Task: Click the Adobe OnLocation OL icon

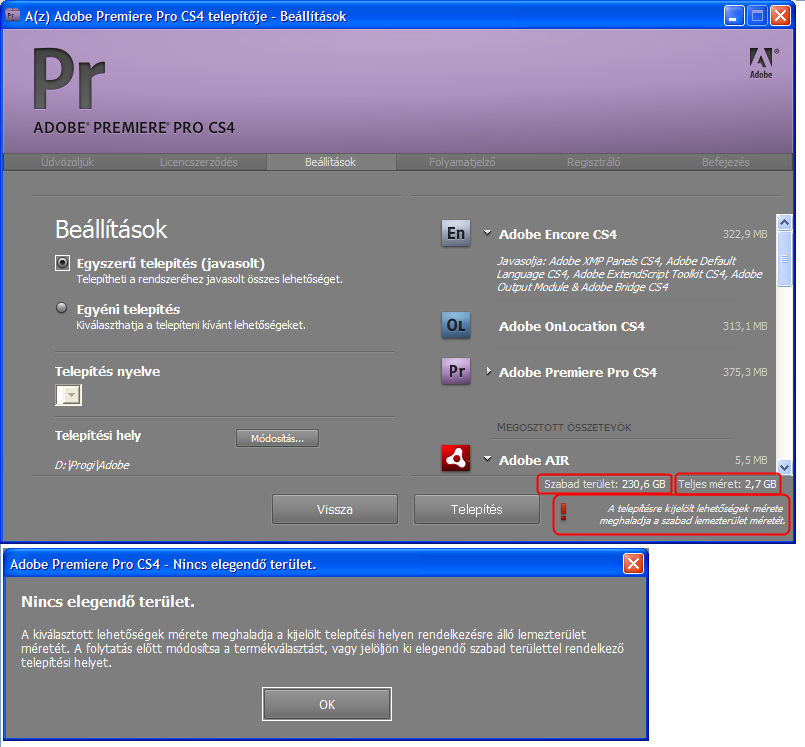Action: (456, 325)
